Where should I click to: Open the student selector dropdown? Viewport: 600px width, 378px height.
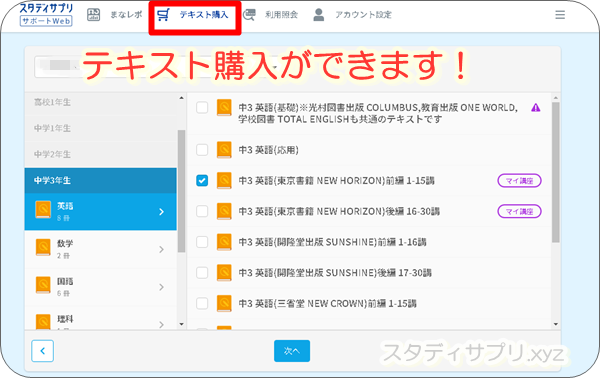[x=157, y=67]
